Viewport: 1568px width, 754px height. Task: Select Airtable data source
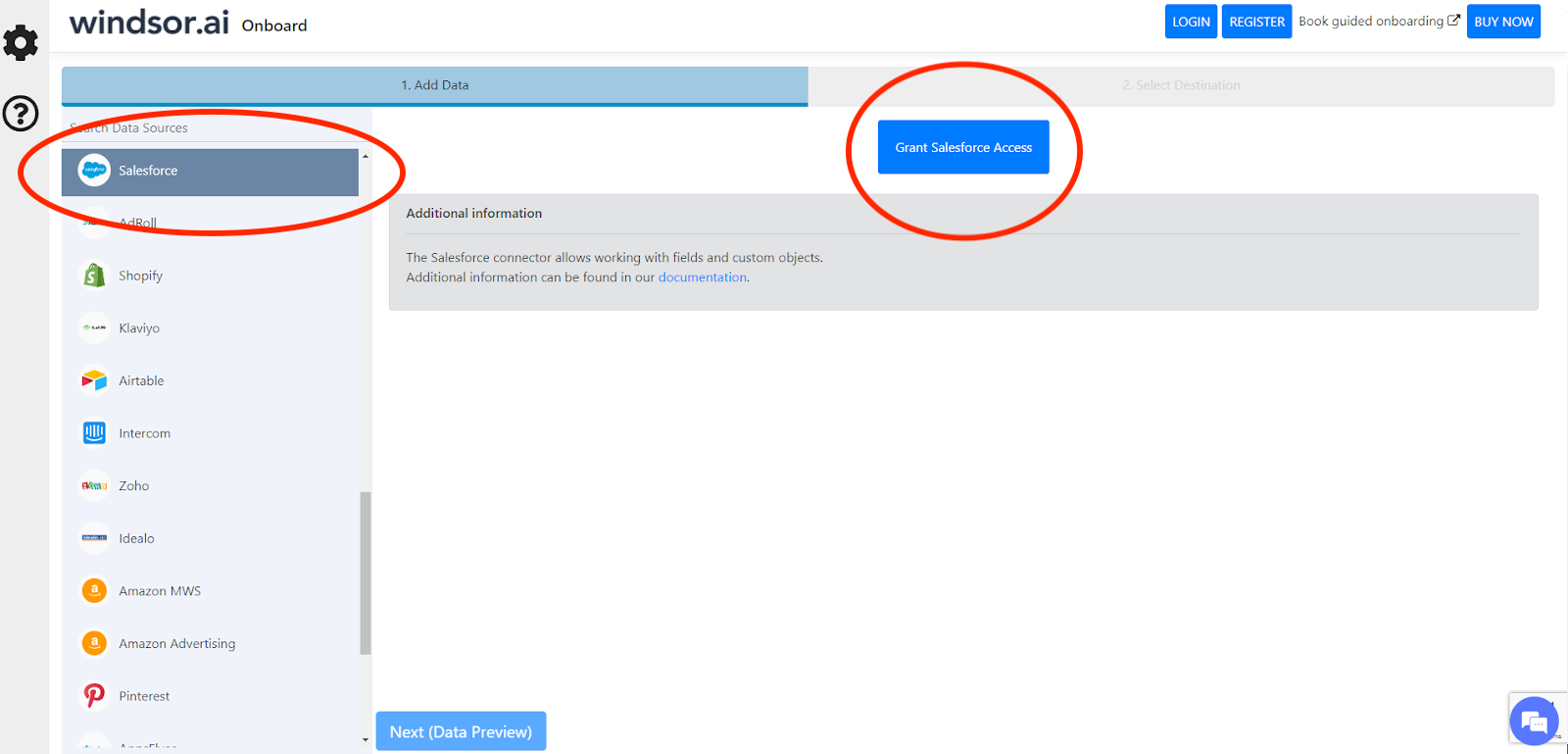210,380
